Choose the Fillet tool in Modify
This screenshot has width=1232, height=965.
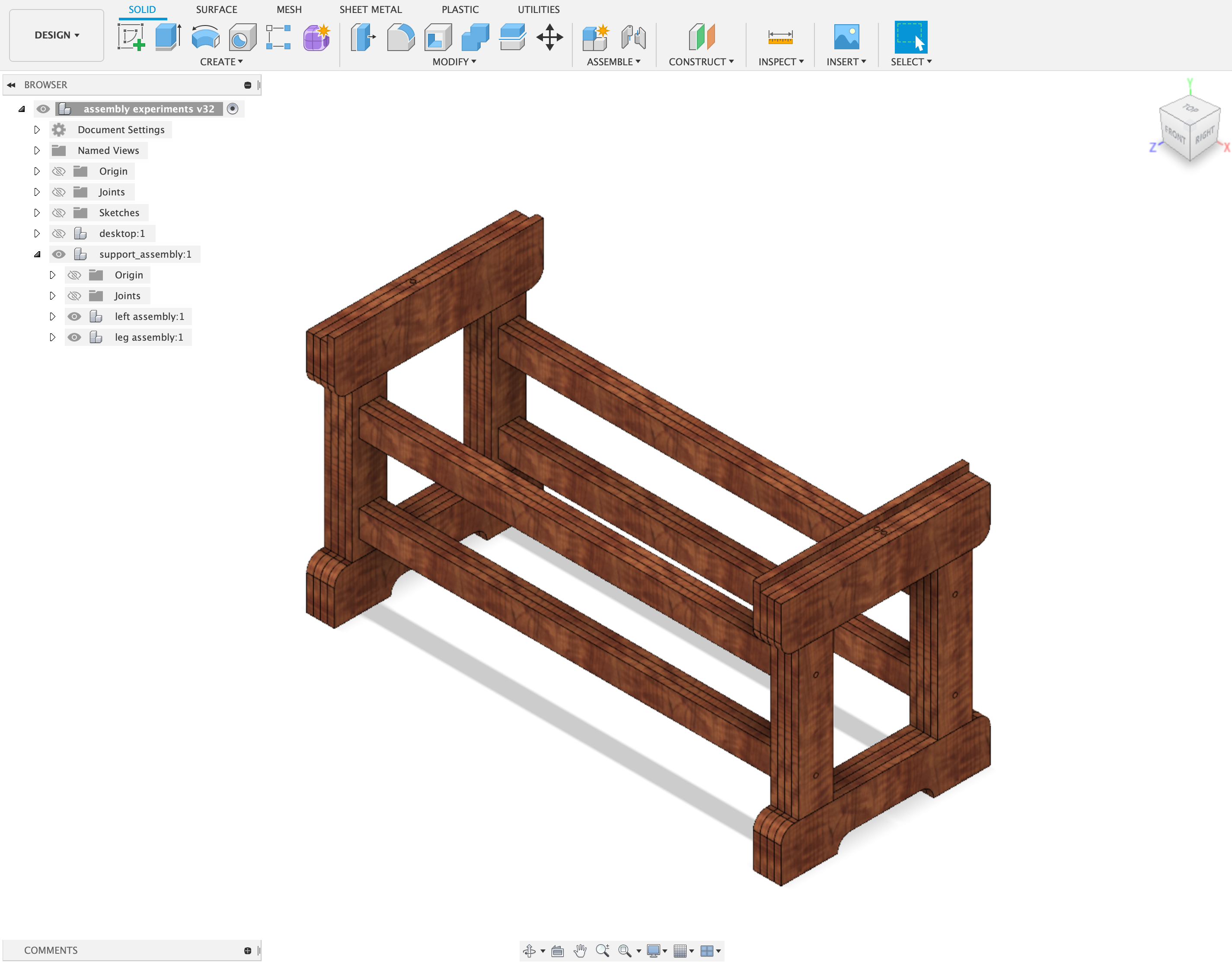(400, 37)
